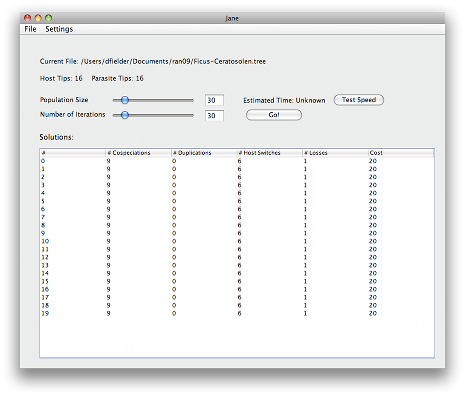This screenshot has height=396, width=465.
Task: Click the Go! button
Action: click(274, 115)
